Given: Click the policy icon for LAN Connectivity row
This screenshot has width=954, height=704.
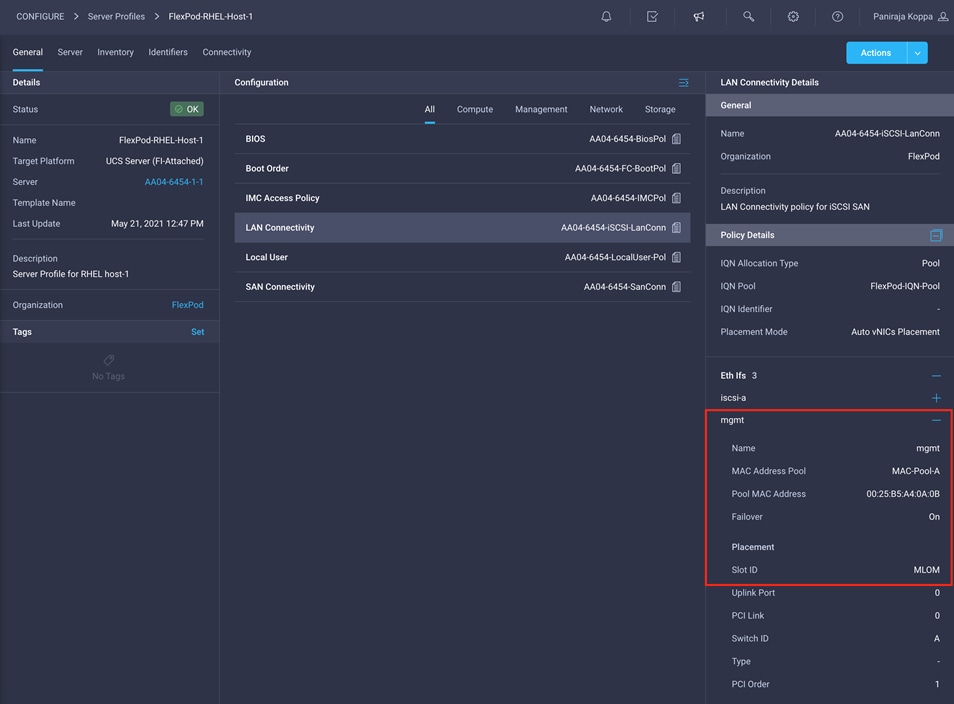Looking at the screenshot, I should [676, 228].
